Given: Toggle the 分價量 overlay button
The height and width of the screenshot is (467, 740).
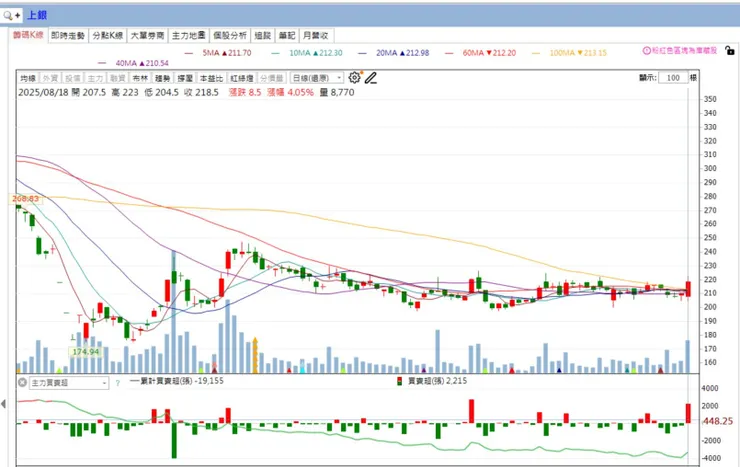Looking at the screenshot, I should [272, 78].
